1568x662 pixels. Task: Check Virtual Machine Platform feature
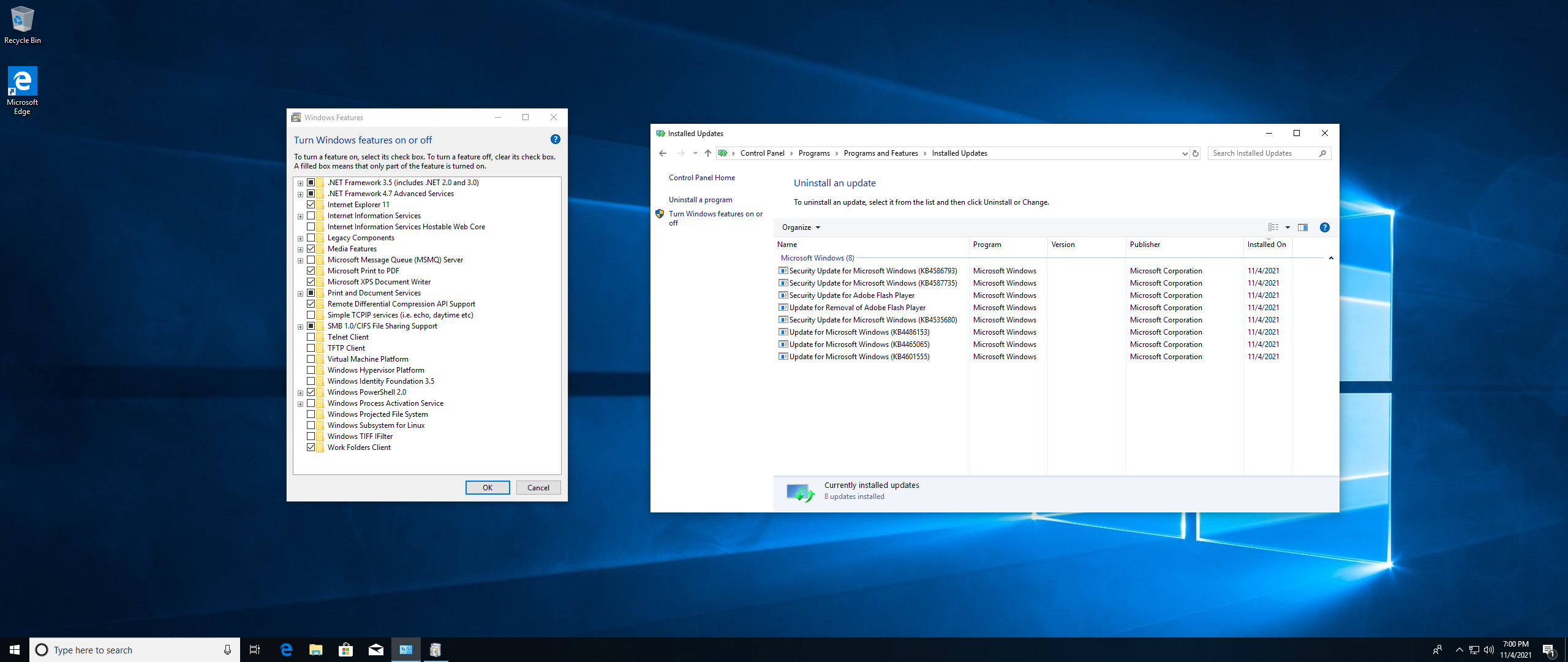click(x=311, y=359)
